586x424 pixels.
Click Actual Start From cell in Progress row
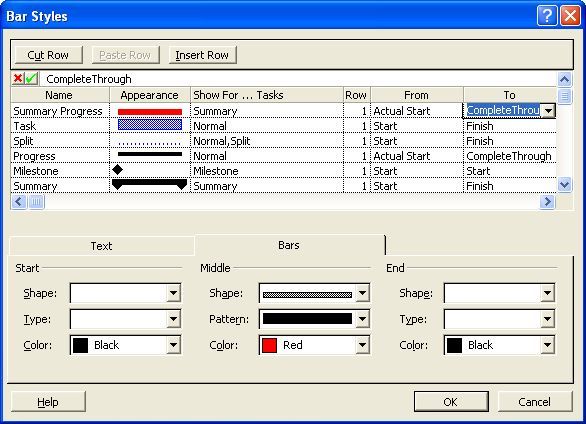[x=417, y=156]
